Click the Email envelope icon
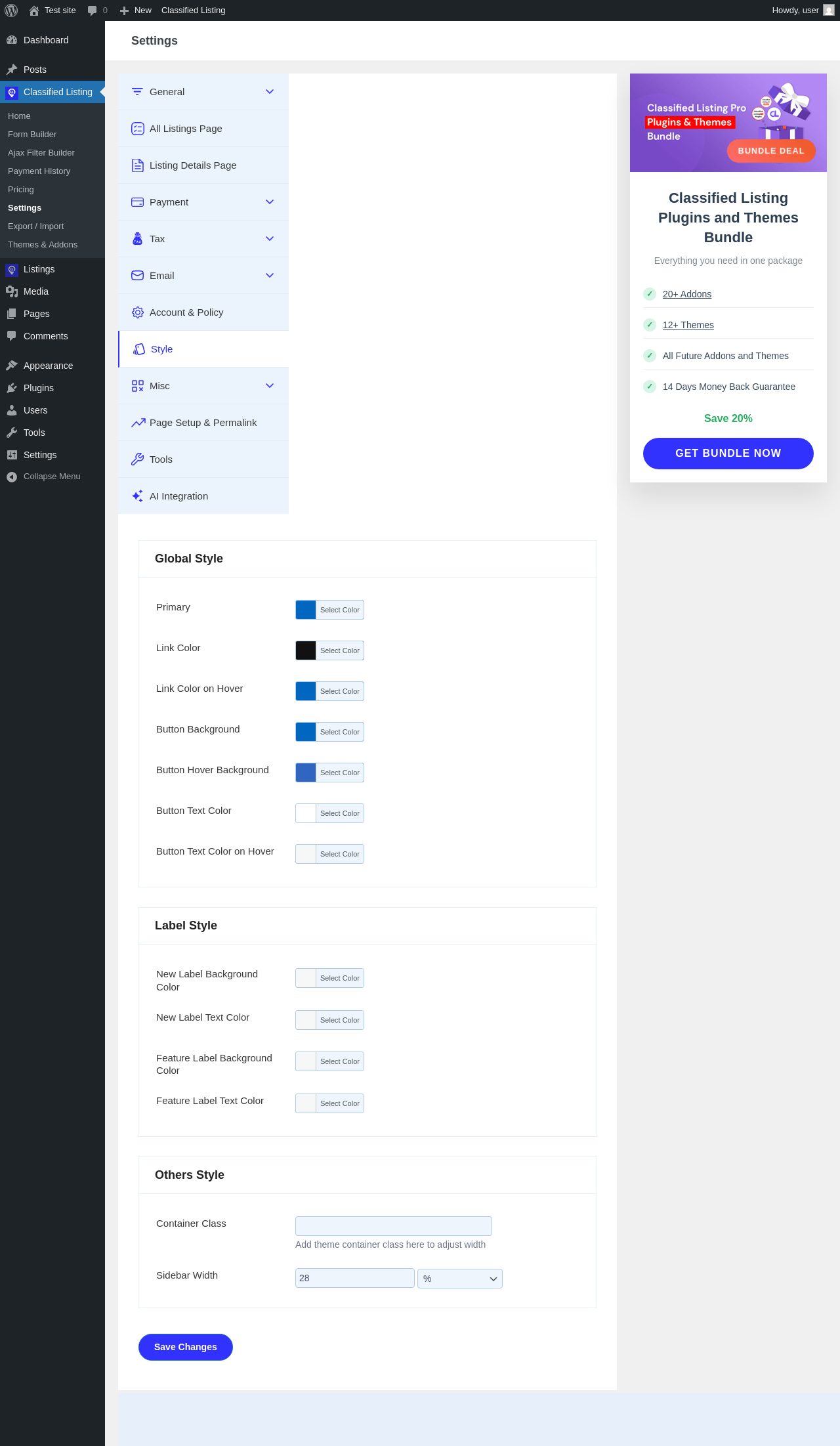840x1446 pixels. (137, 276)
